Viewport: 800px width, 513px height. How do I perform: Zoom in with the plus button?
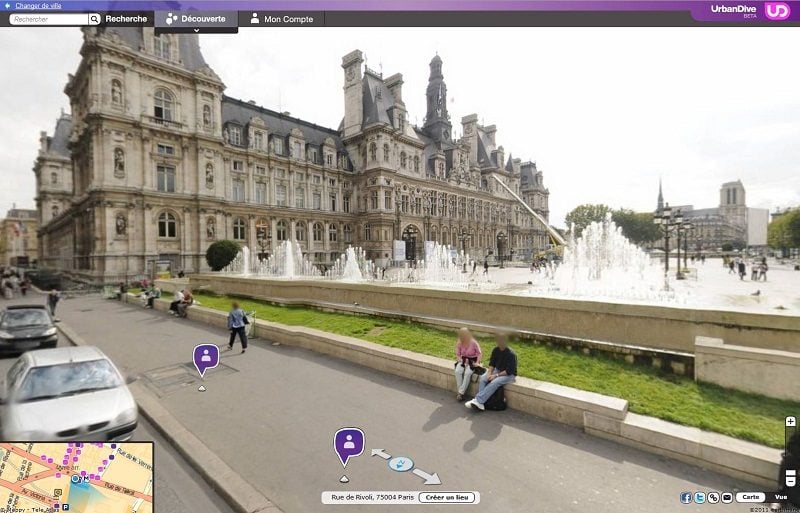click(790, 422)
